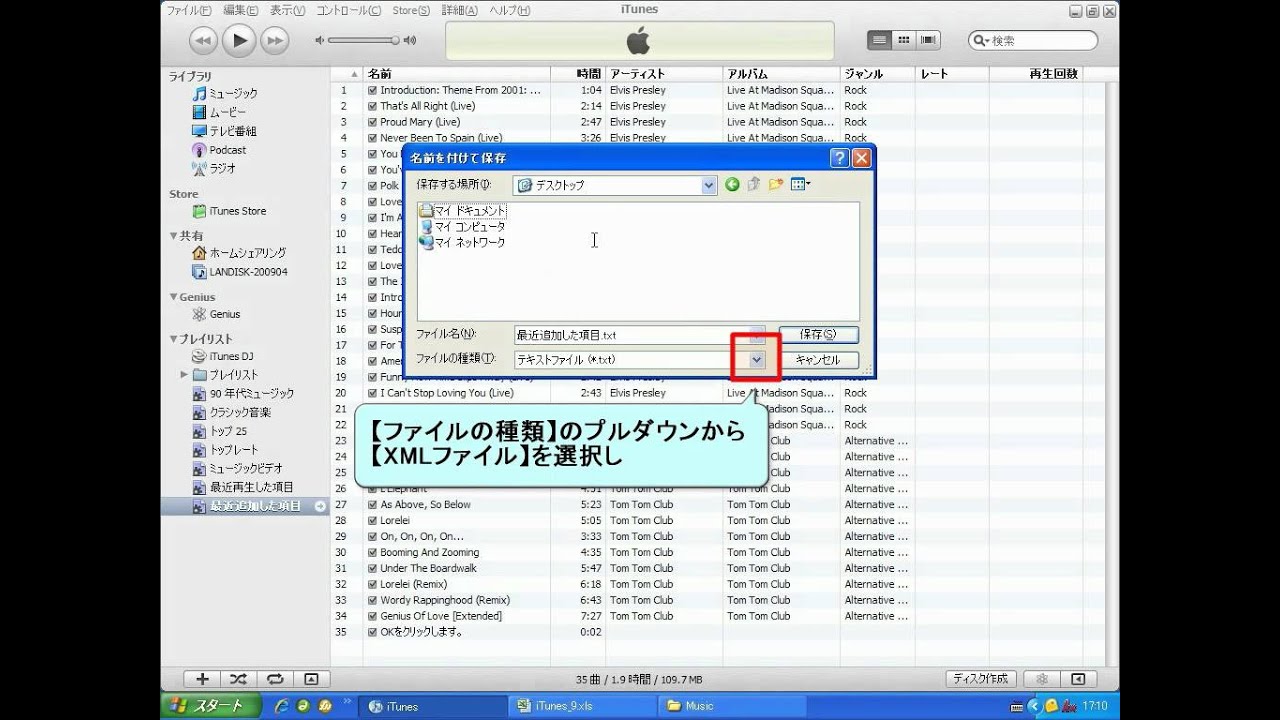Toggle repeat icon at bottom left
The width and height of the screenshot is (1280, 720).
274,679
